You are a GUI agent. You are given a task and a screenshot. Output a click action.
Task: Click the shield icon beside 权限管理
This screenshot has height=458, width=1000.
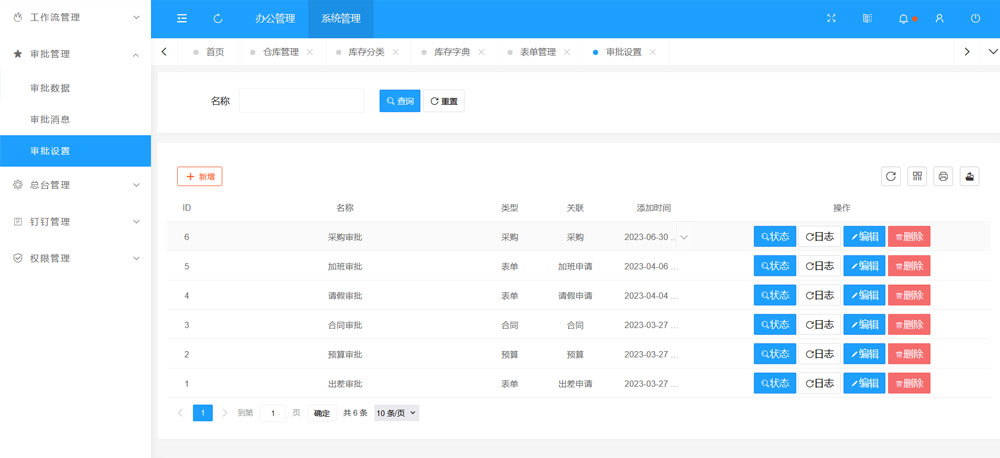click(18, 258)
